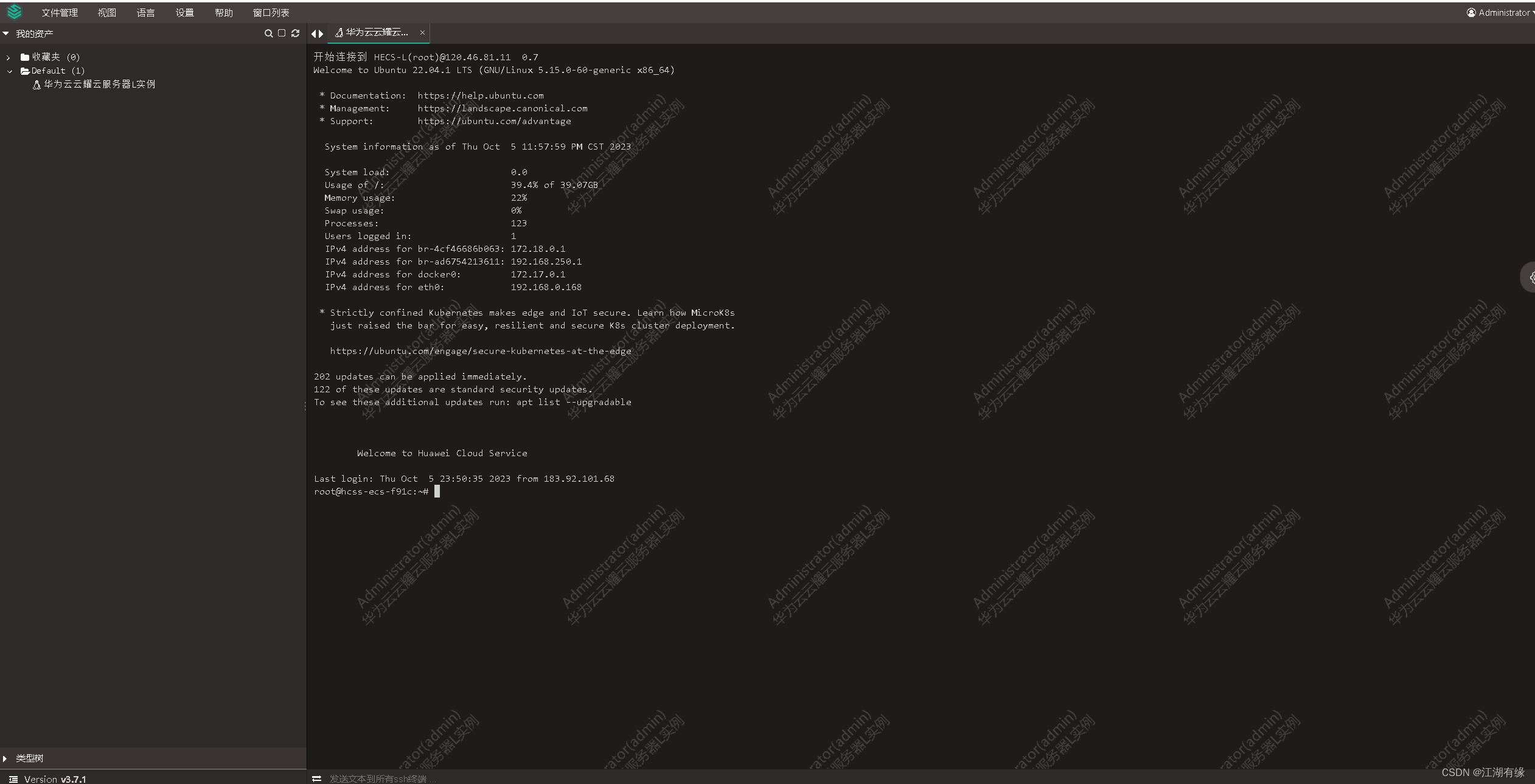This screenshot has height=784, width=1535.
Task: Open the 帮助 menu
Action: click(224, 13)
